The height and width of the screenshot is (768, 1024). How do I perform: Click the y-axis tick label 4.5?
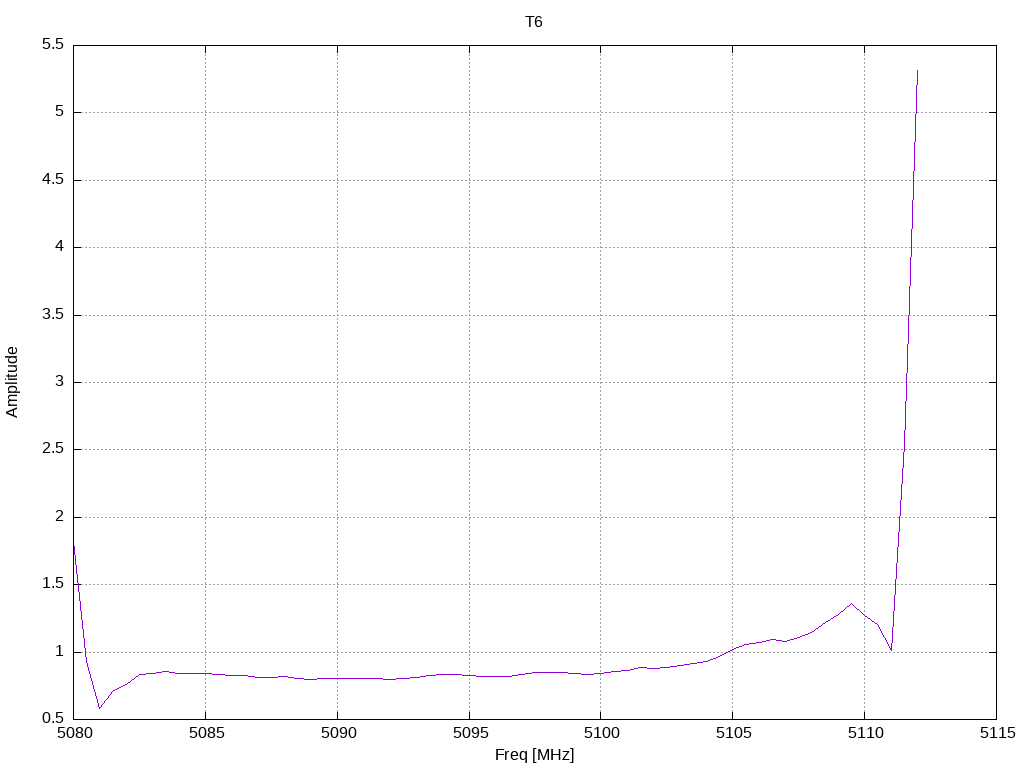(53, 180)
